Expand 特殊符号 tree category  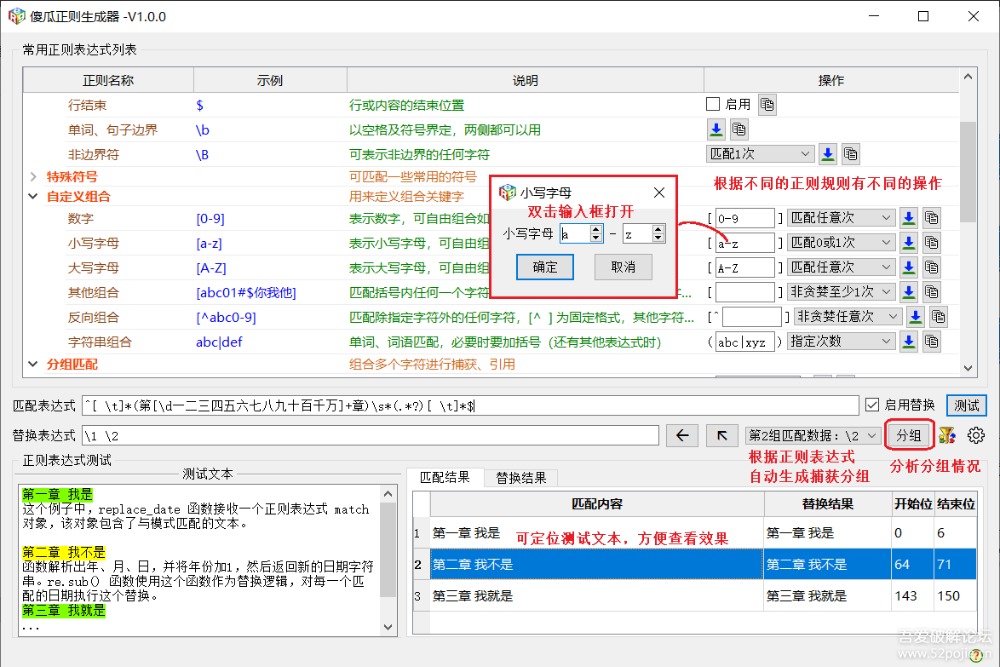[33, 177]
